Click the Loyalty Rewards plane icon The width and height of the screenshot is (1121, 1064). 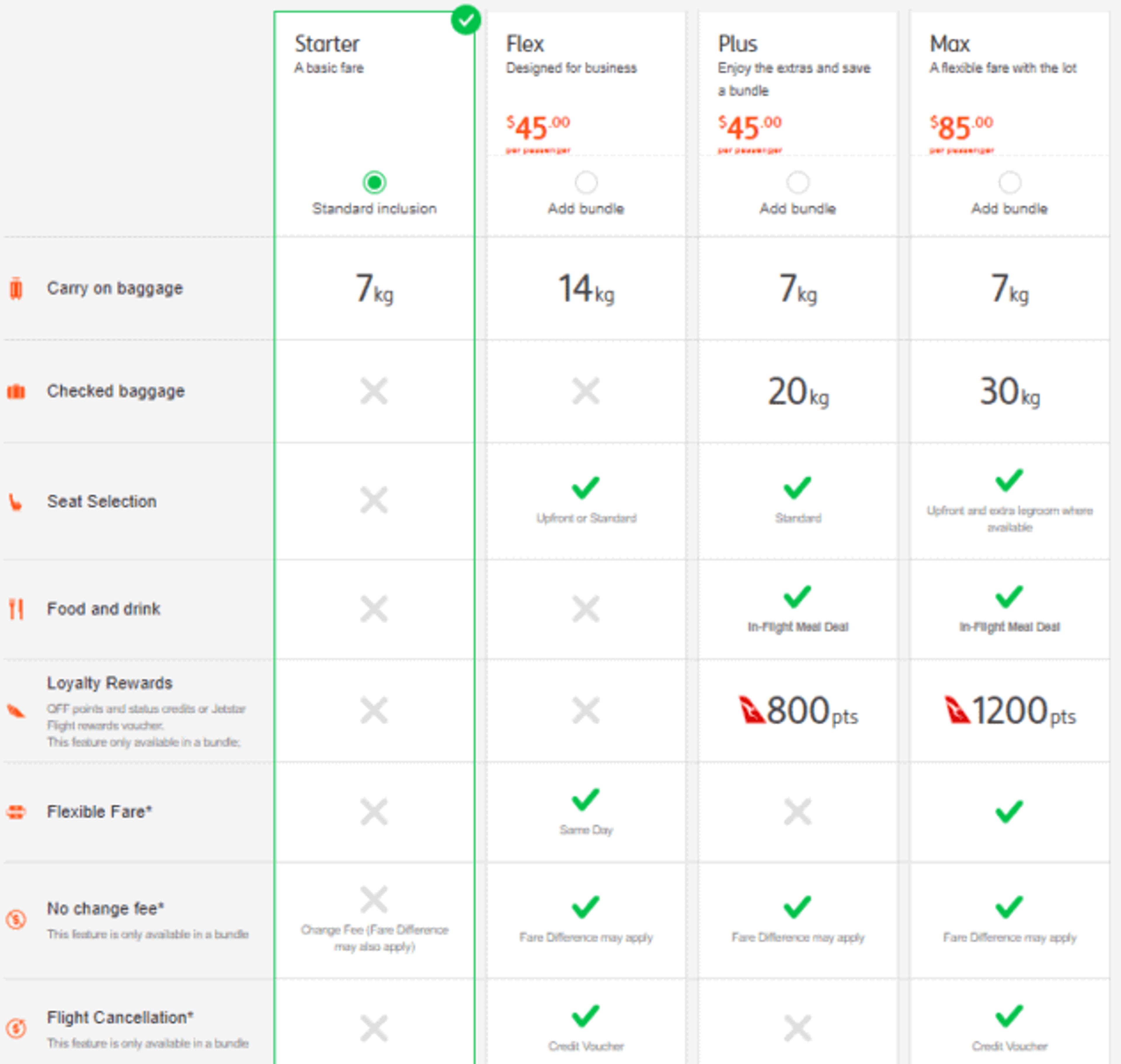coord(16,711)
